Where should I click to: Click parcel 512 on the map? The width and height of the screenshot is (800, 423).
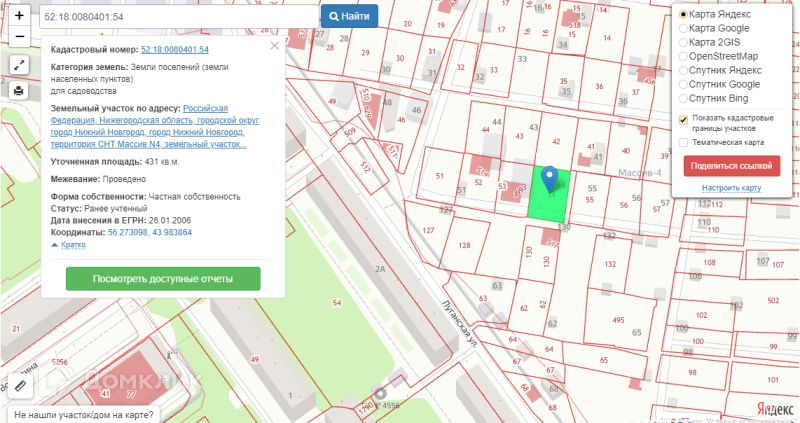365,167
